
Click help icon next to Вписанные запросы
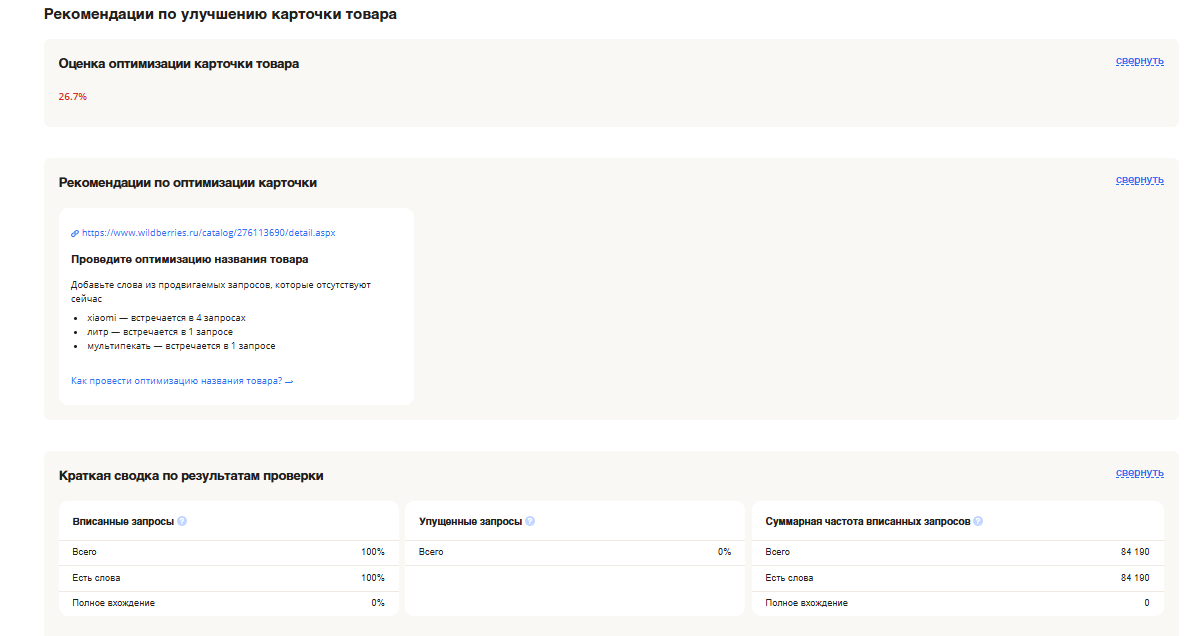point(182,522)
